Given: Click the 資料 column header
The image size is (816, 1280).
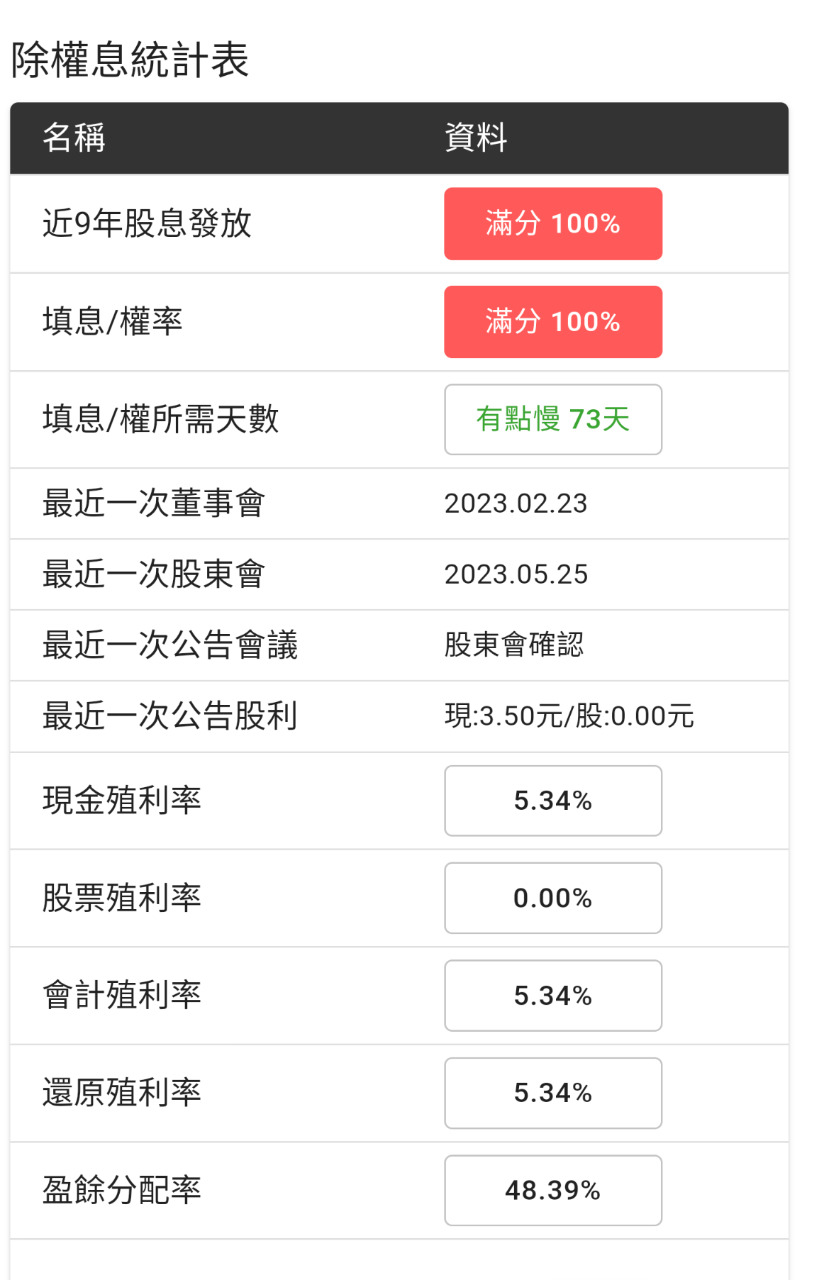Looking at the screenshot, I should (x=476, y=138).
